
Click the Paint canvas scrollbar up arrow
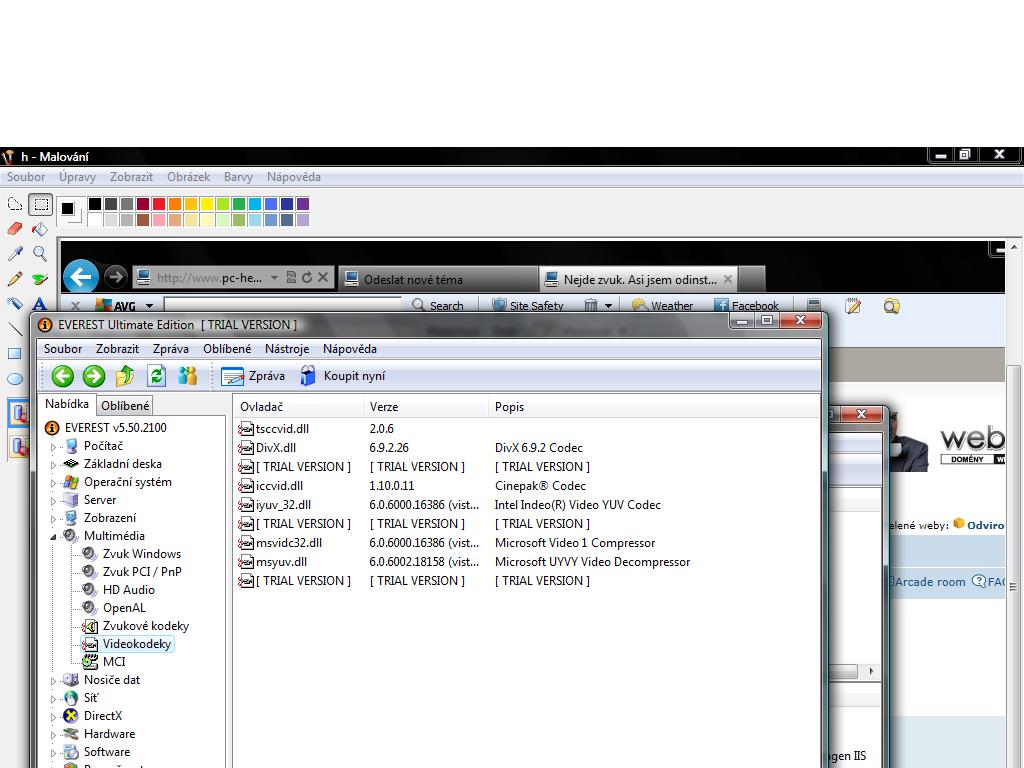pyautogui.click(x=1014, y=248)
